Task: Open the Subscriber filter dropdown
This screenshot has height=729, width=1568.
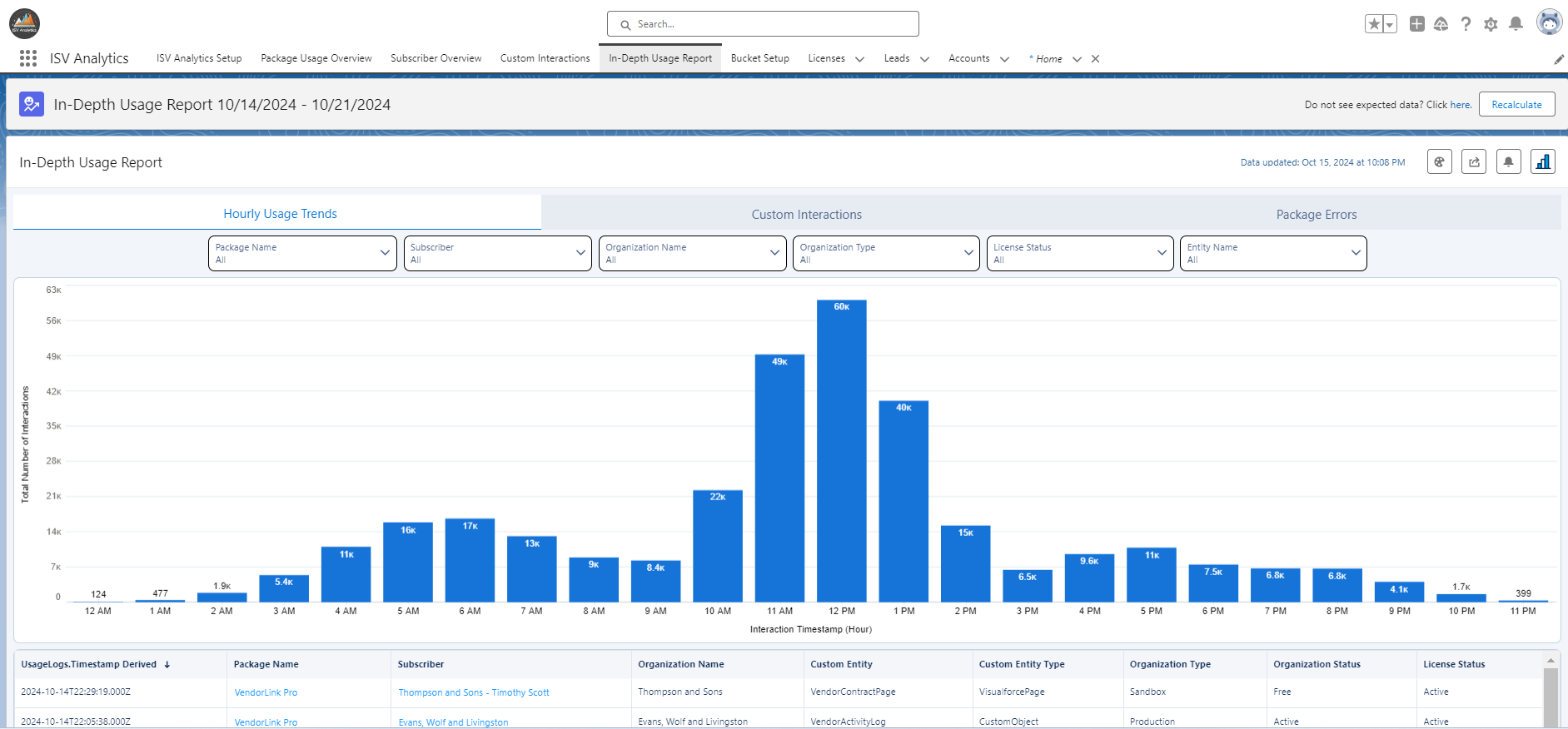Action: tap(497, 253)
